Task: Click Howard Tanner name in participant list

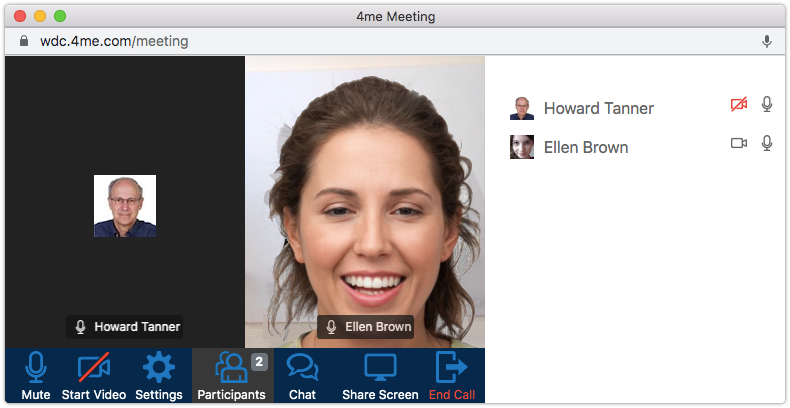Action: click(x=599, y=108)
